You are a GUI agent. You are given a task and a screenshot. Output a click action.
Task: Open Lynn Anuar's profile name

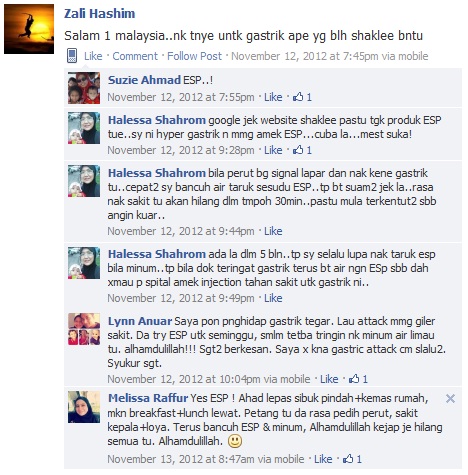(x=140, y=321)
